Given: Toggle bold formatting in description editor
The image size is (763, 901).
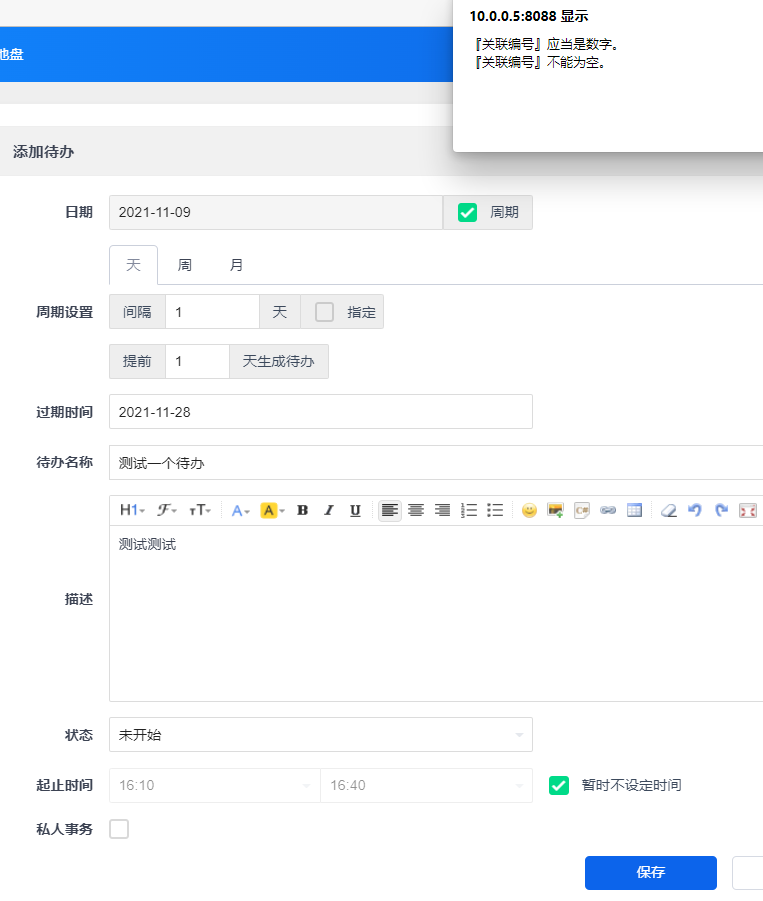Looking at the screenshot, I should click(x=303, y=510).
